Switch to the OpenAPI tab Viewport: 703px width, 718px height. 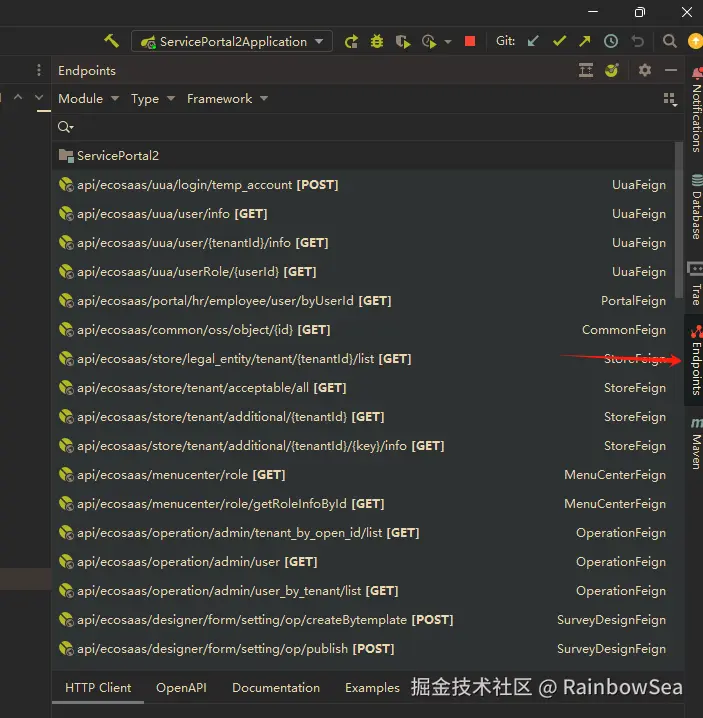click(x=181, y=688)
